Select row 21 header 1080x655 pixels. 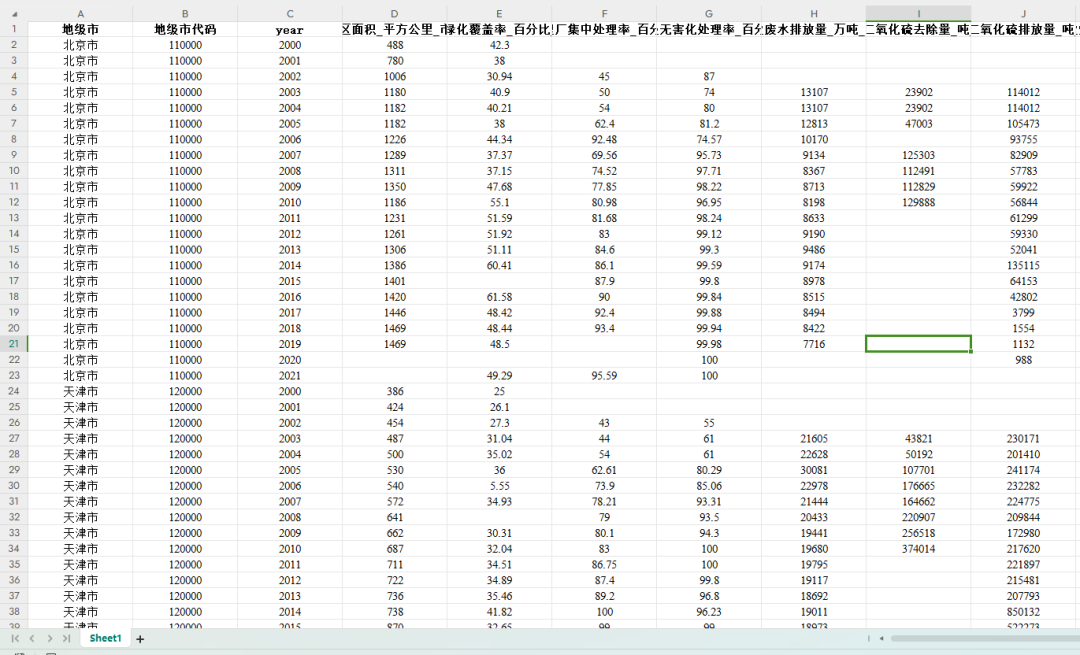pos(14,344)
